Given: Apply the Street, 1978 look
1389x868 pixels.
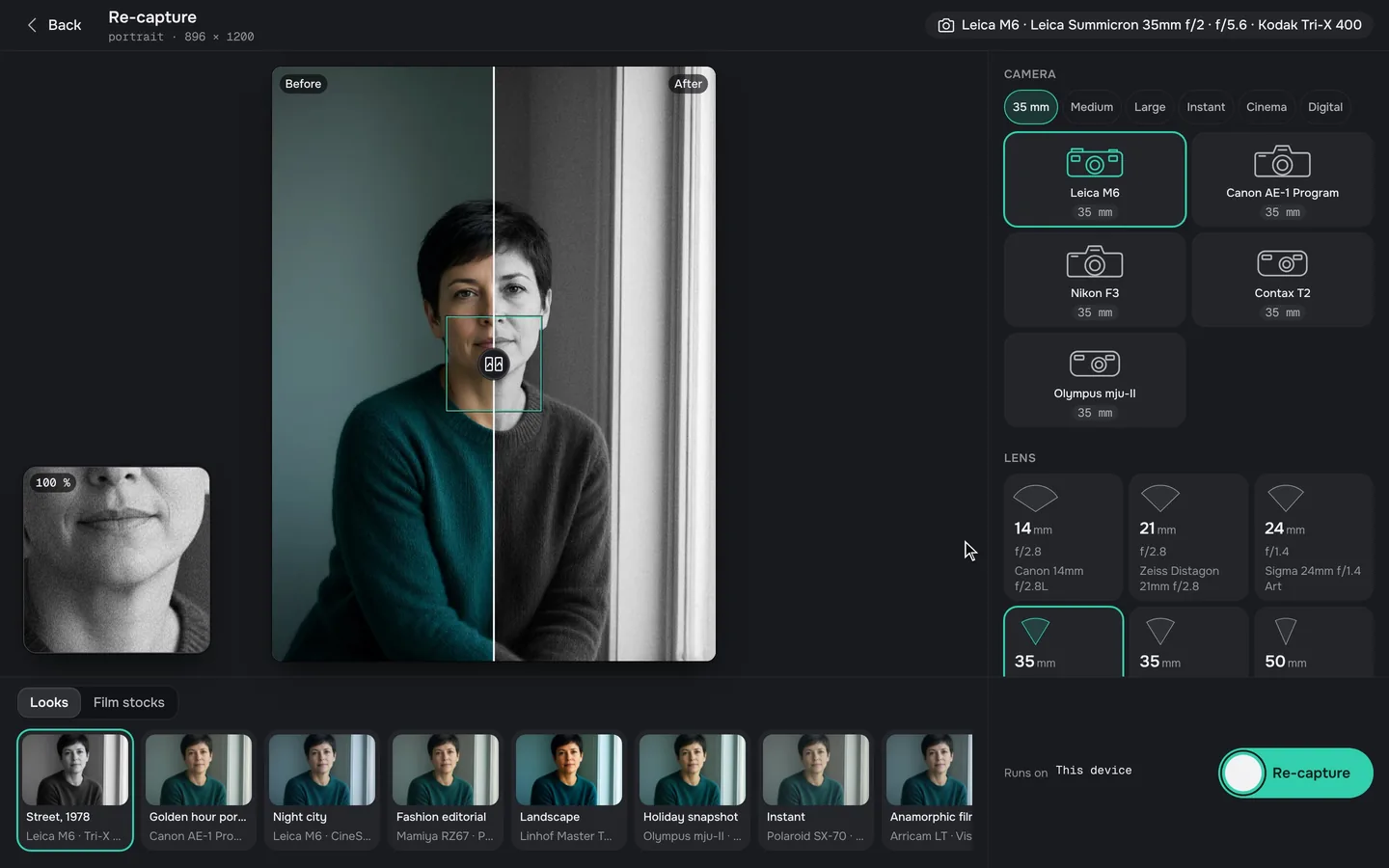Looking at the screenshot, I should pos(75,791).
